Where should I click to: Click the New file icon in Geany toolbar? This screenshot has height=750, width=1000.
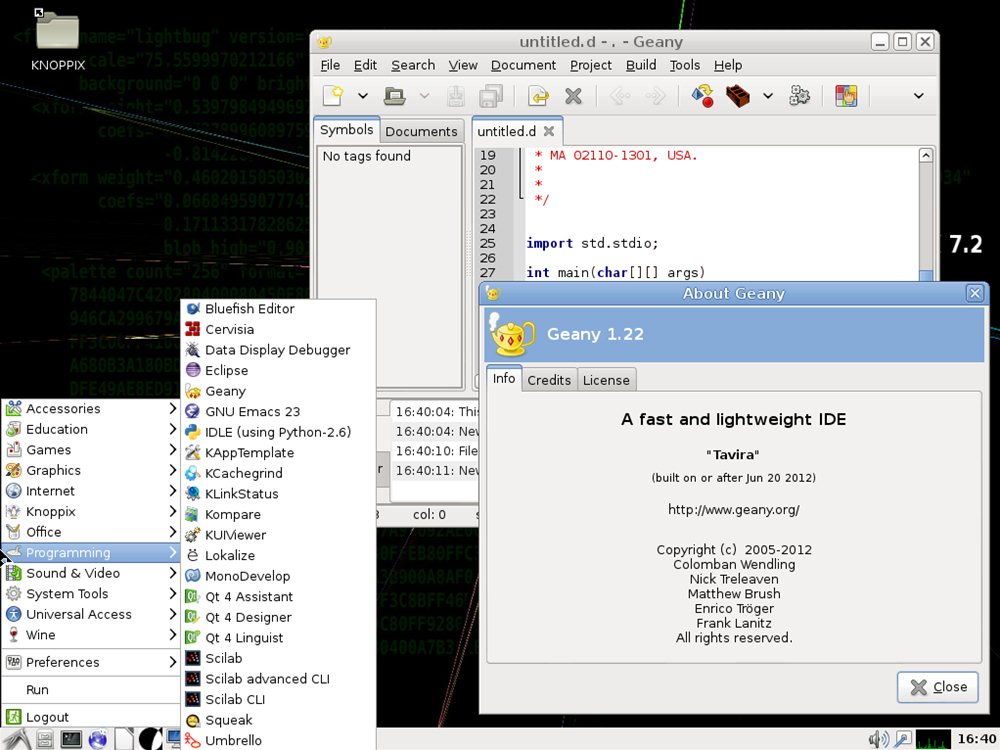point(333,96)
